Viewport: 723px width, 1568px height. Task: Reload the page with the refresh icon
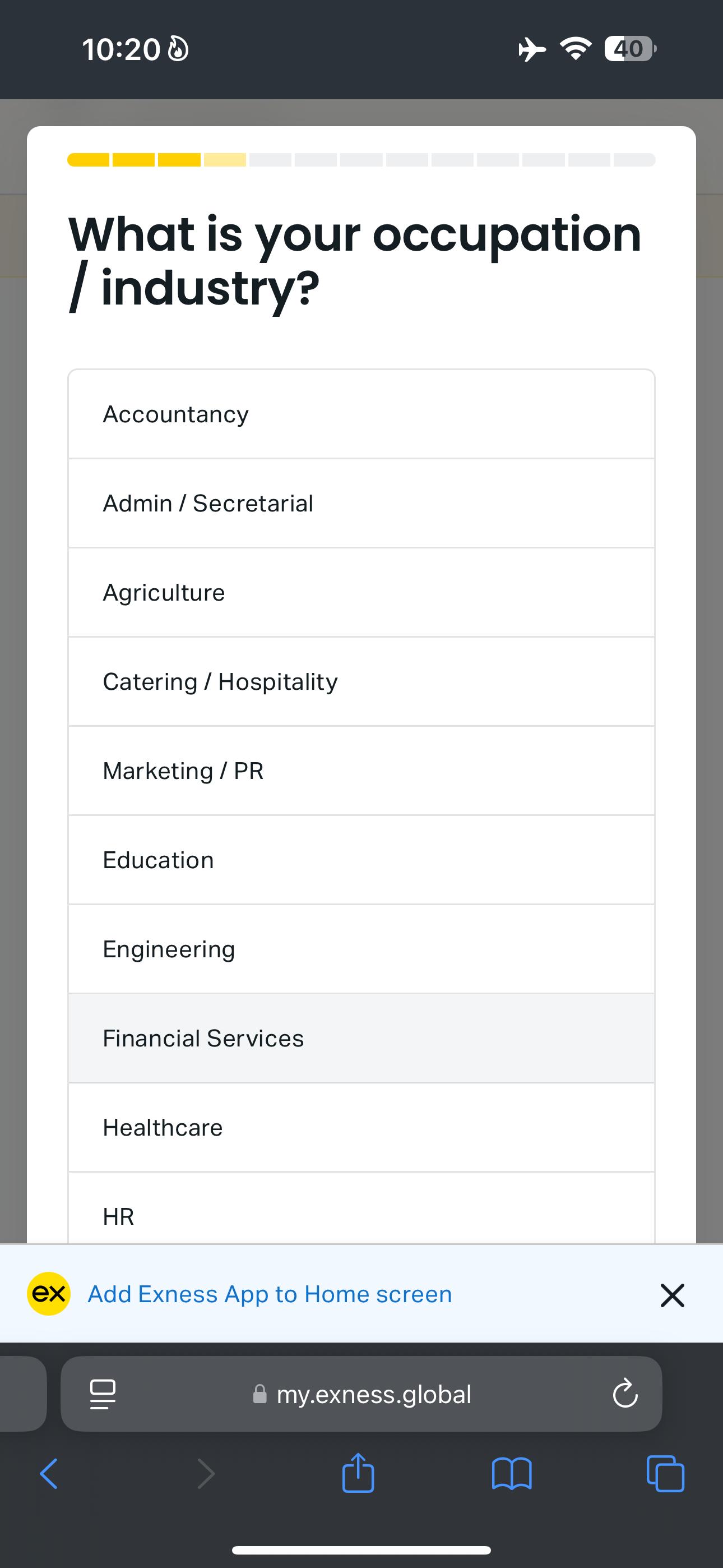coord(625,1394)
